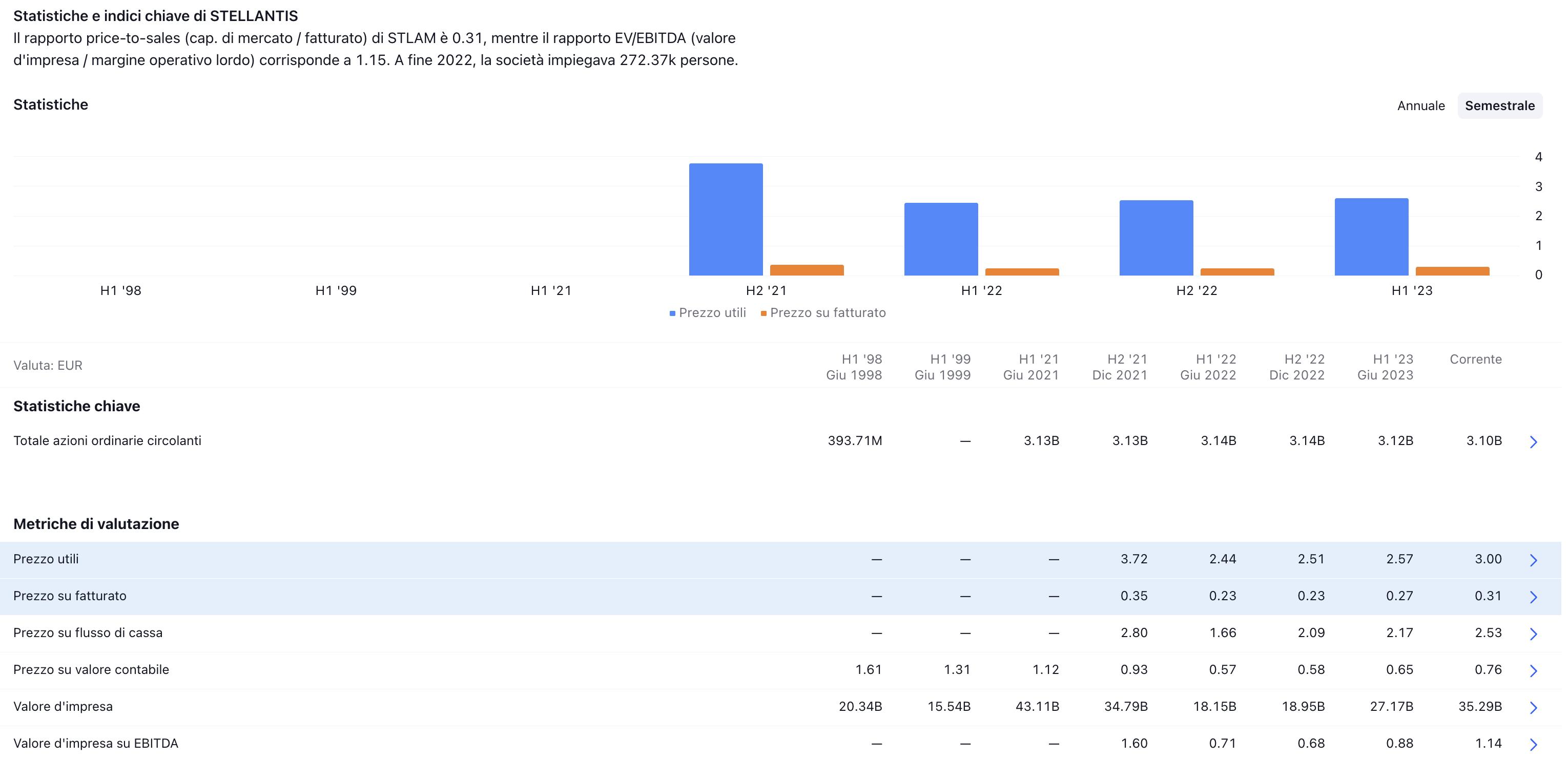The width and height of the screenshot is (1568, 760).
Task: Expand the Prezzo su flusso di cassa chevron
Action: [1533, 634]
